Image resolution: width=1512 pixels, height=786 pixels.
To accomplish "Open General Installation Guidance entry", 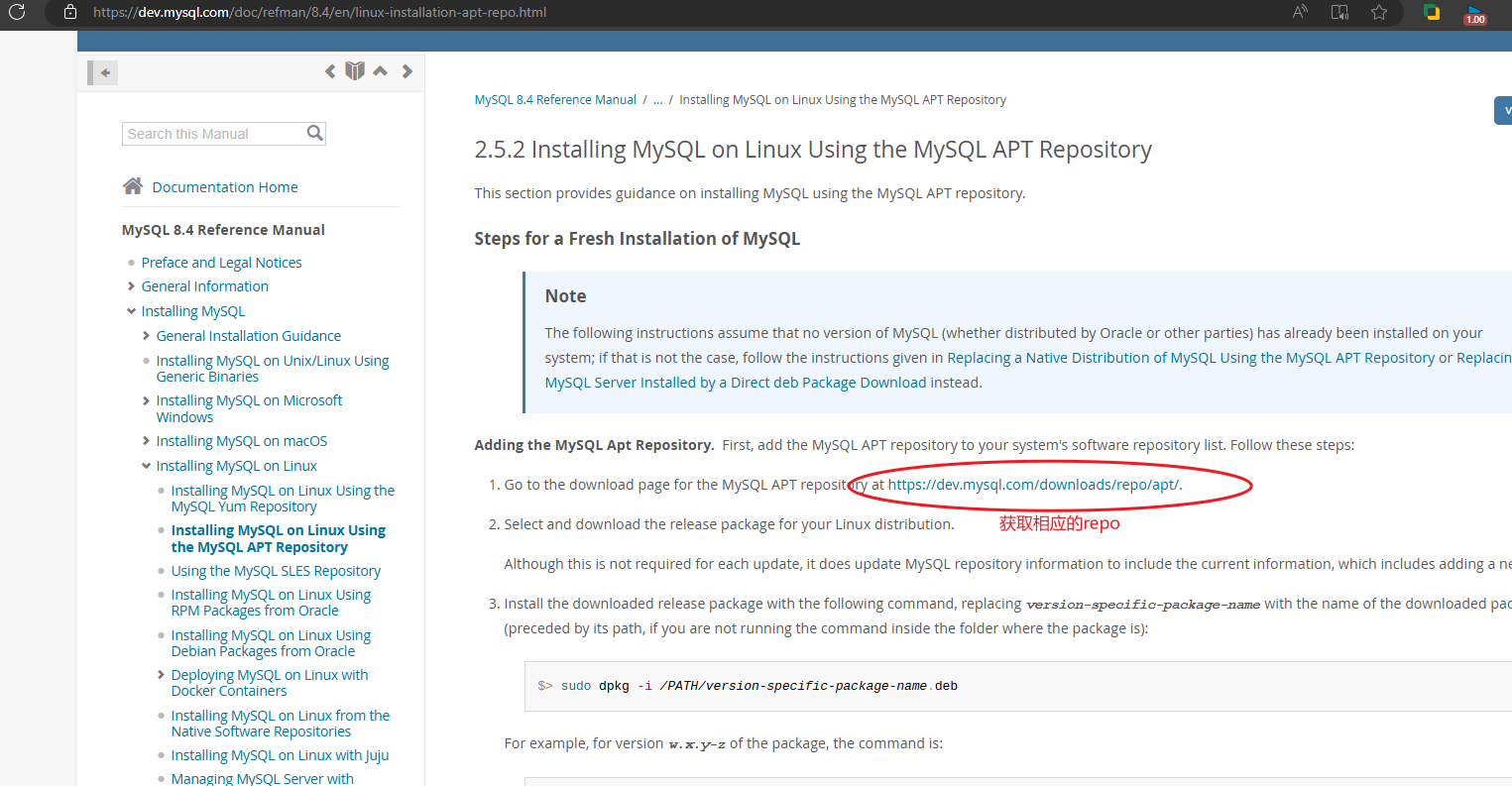I will coord(248,336).
